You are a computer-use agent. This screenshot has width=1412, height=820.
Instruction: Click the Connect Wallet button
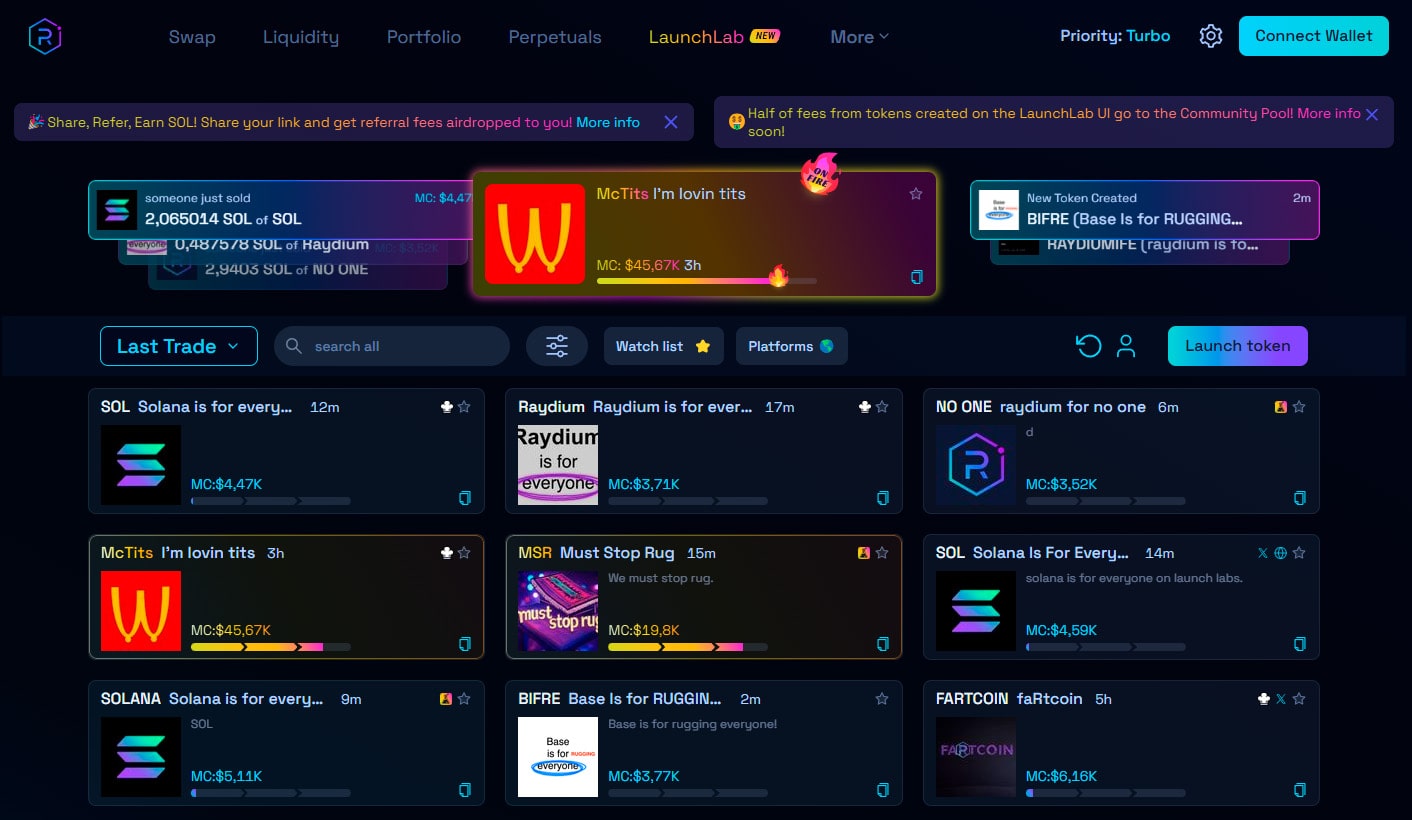[x=1314, y=36]
